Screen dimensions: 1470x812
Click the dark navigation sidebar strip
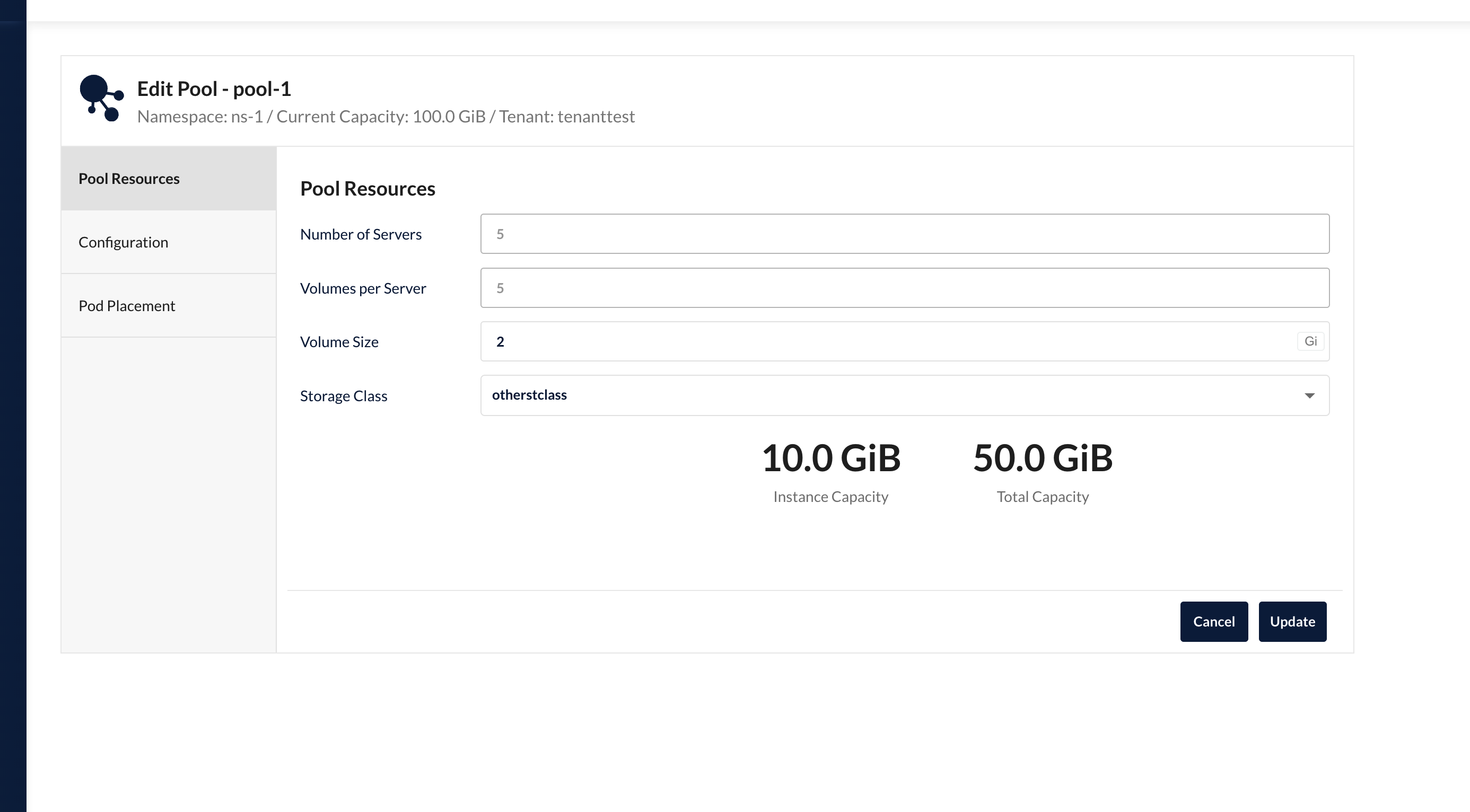(x=13, y=406)
